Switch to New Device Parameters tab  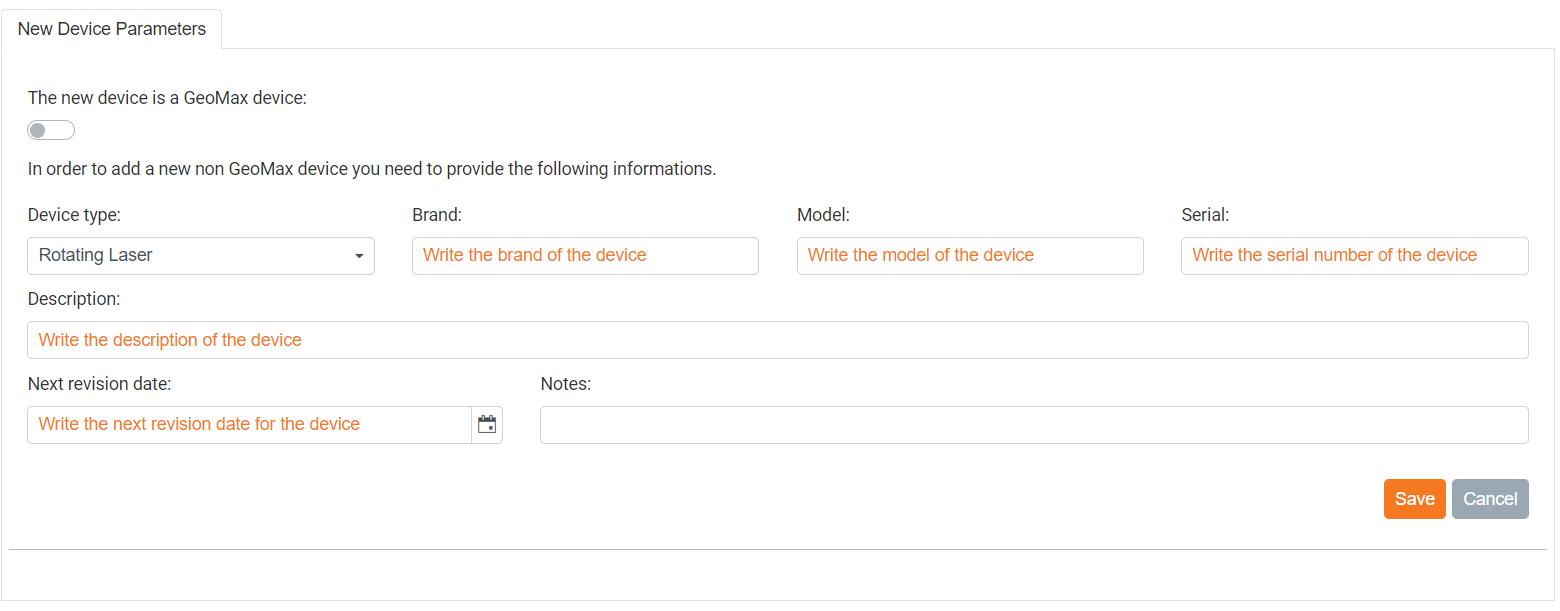pyautogui.click(x=112, y=29)
